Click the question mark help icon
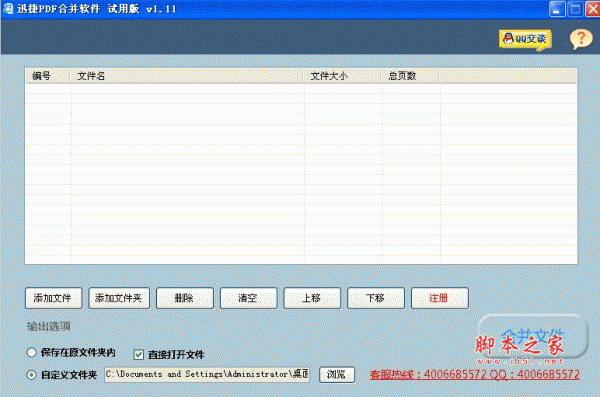This screenshot has width=600, height=397. (x=581, y=39)
